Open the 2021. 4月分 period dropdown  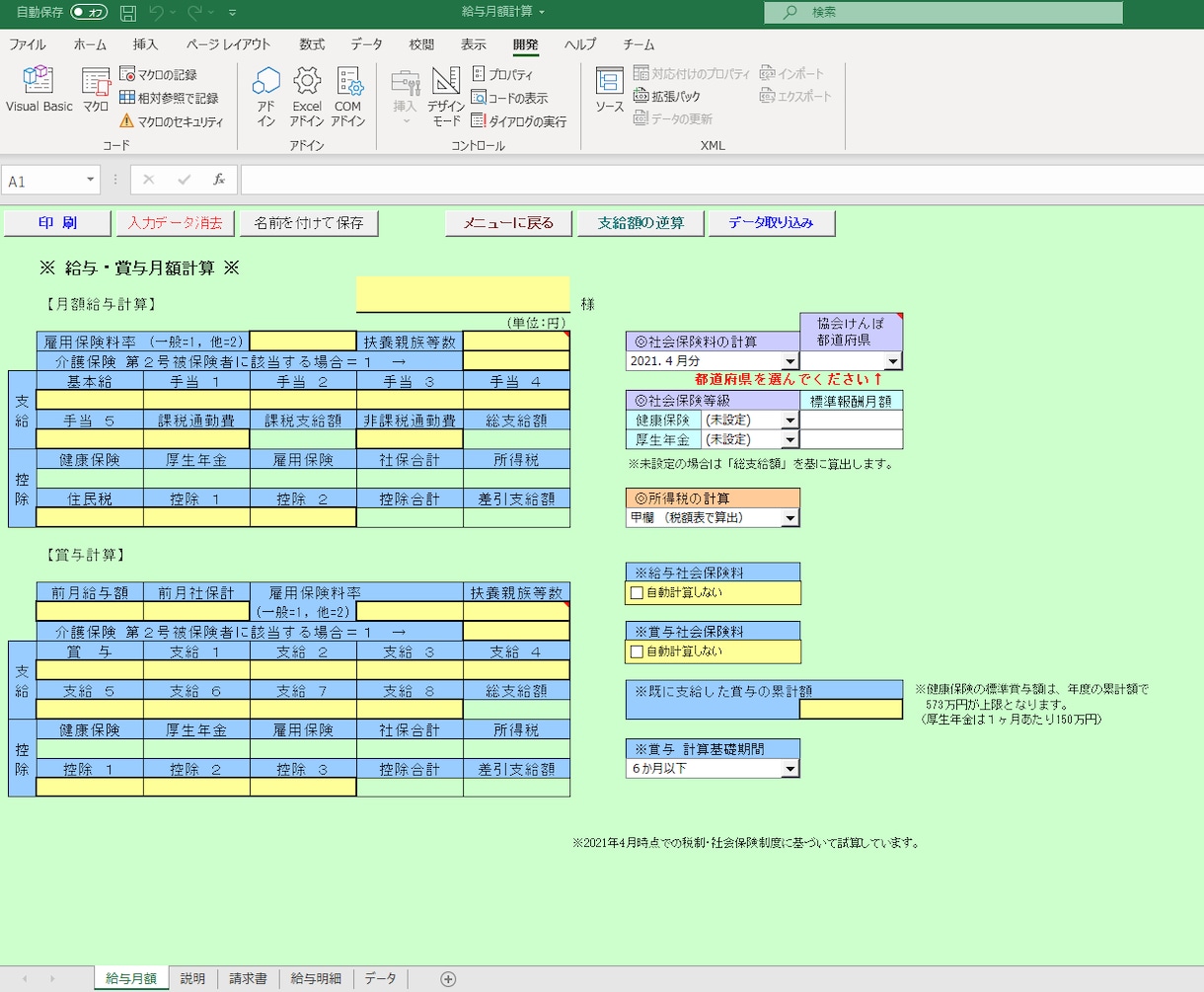(x=790, y=361)
